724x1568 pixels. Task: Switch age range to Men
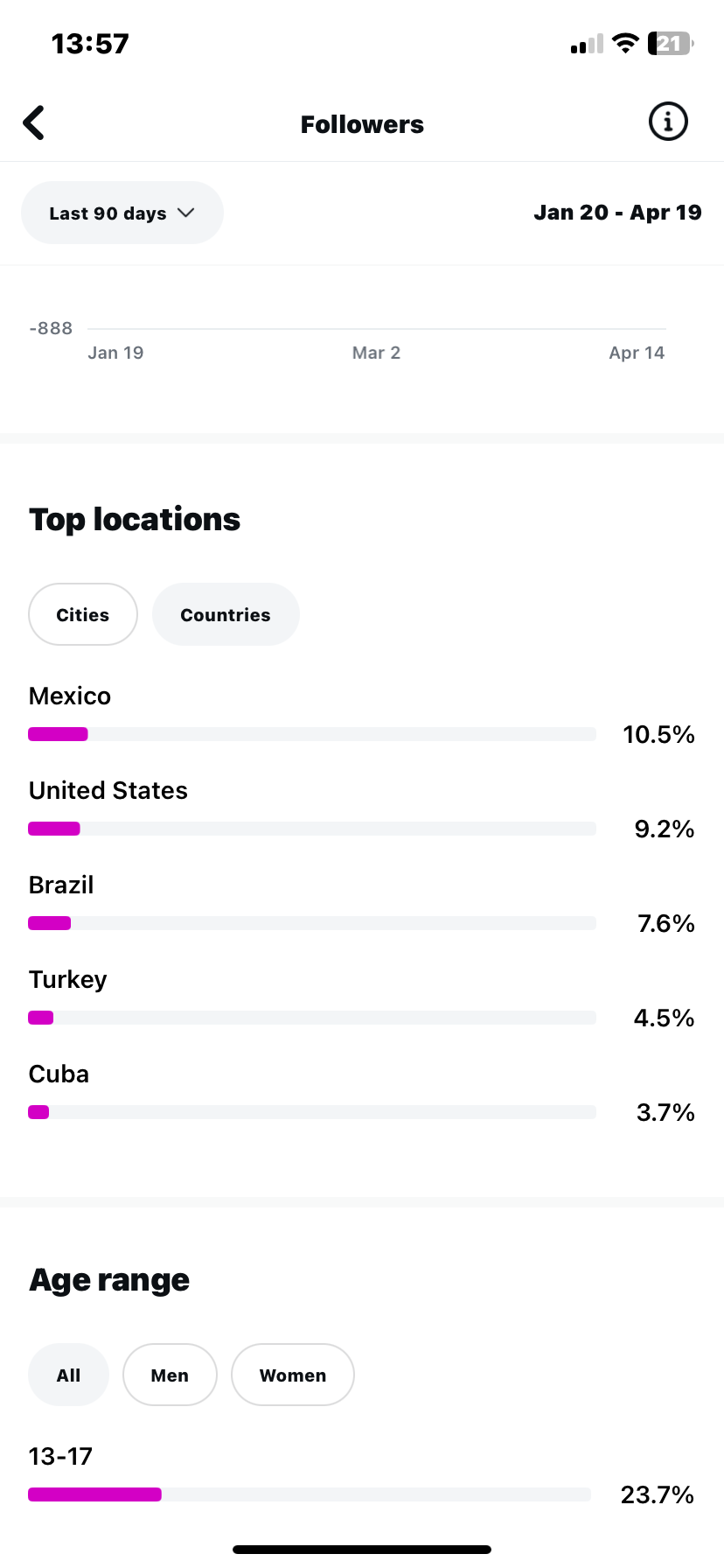(170, 1375)
